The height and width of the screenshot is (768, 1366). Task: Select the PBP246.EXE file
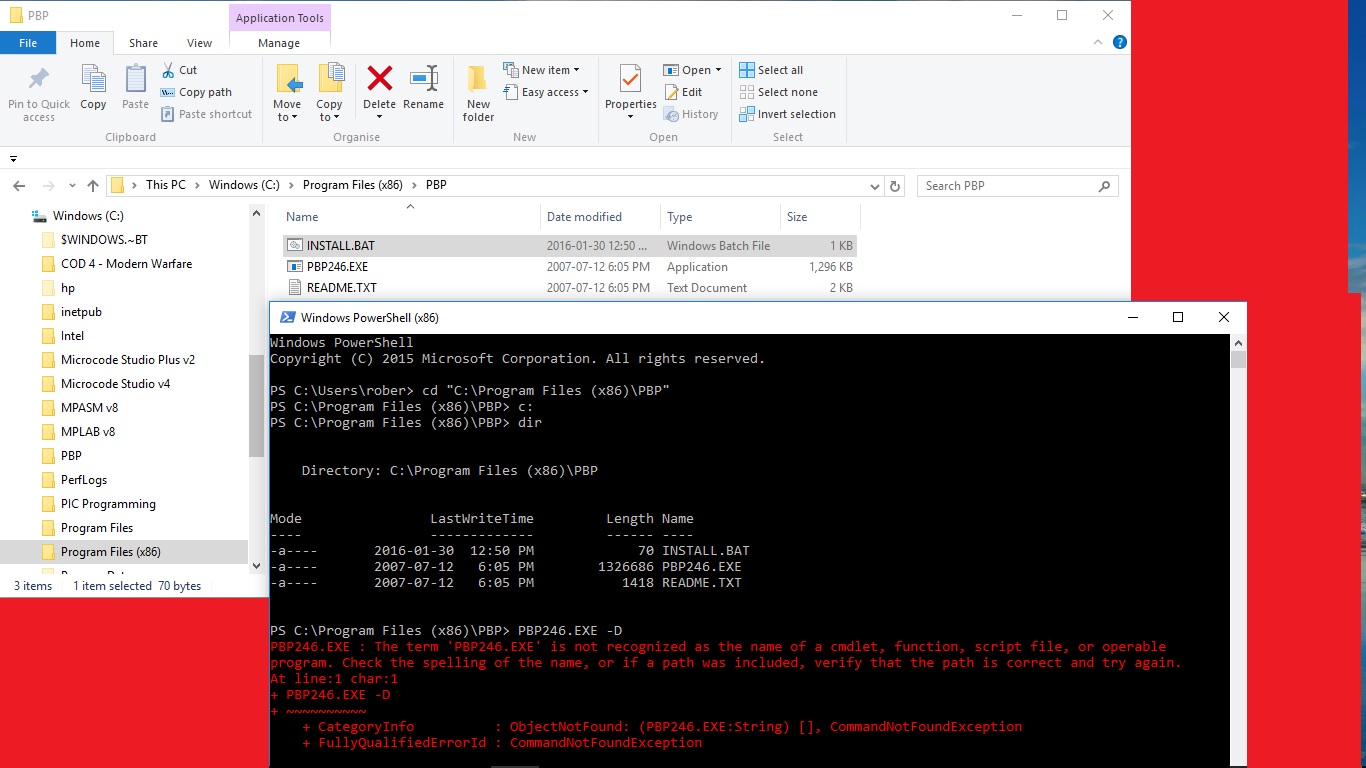(337, 267)
